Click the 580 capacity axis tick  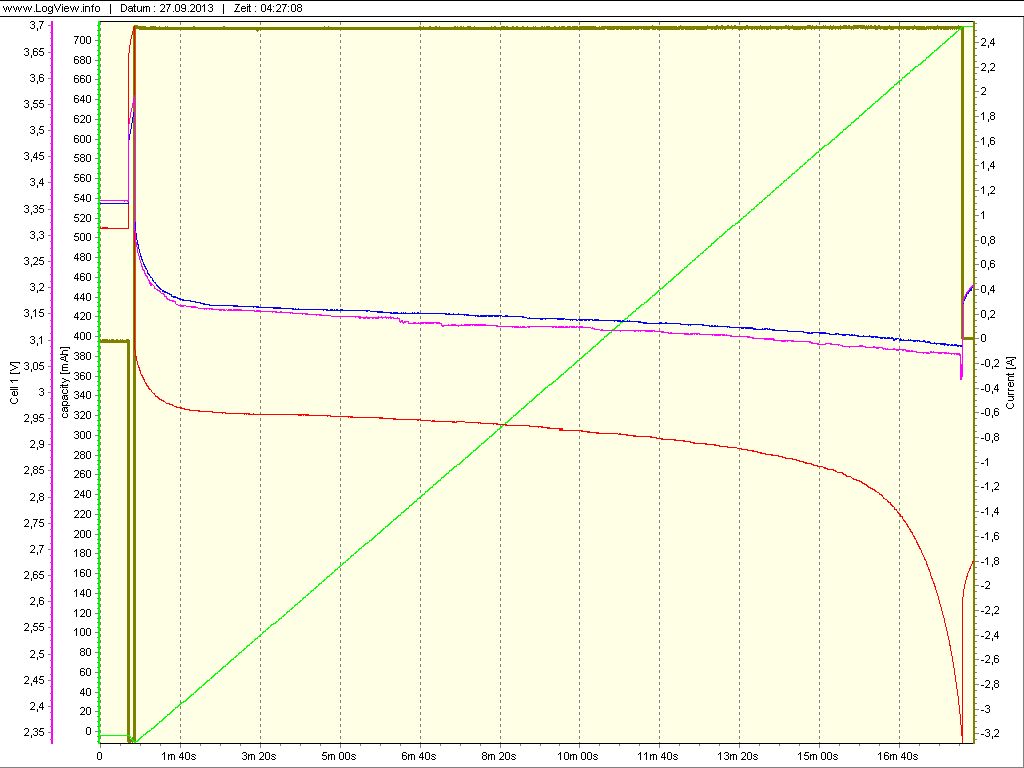(83, 159)
